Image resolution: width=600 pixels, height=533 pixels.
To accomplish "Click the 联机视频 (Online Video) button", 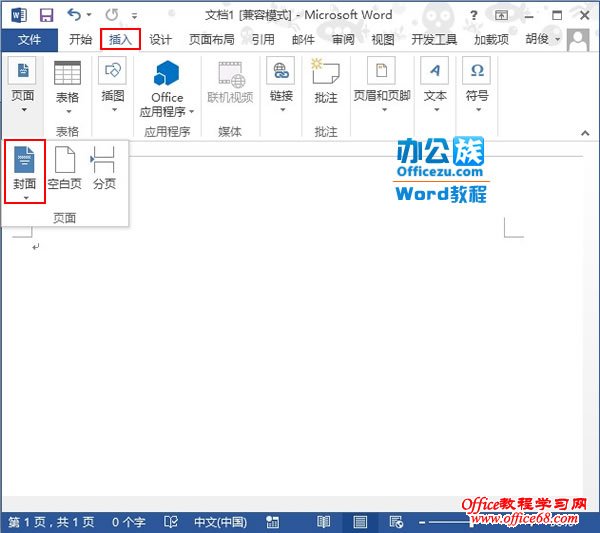I will pos(230,82).
